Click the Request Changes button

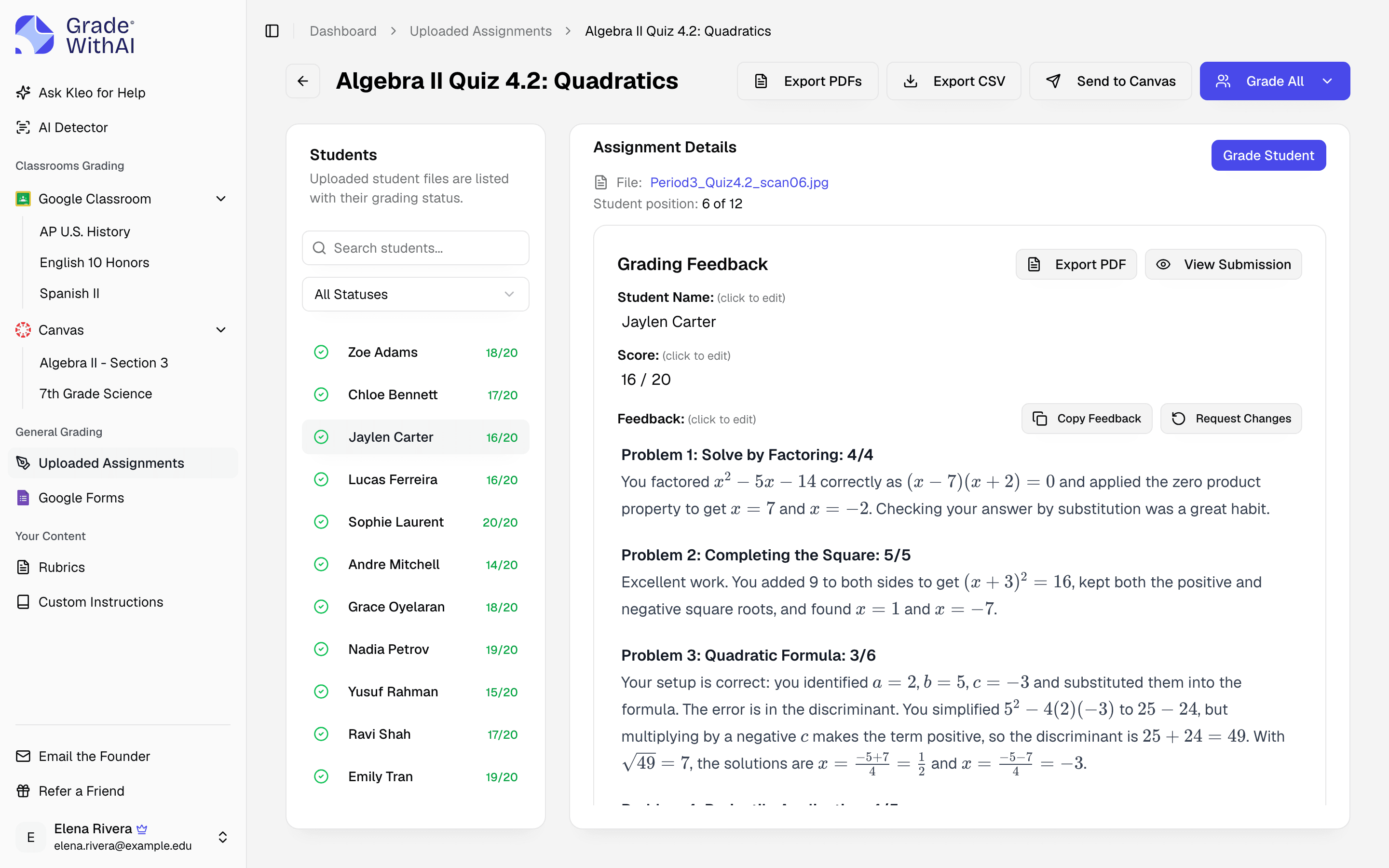pos(1231,419)
